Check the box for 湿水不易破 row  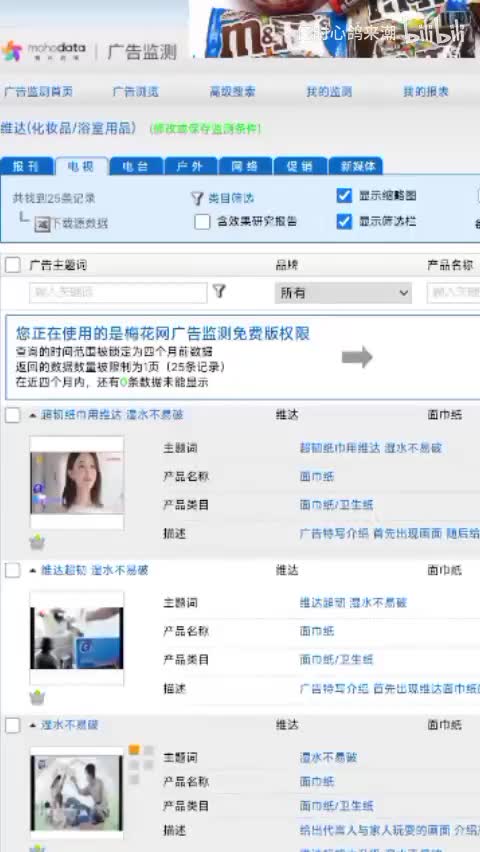(13, 725)
